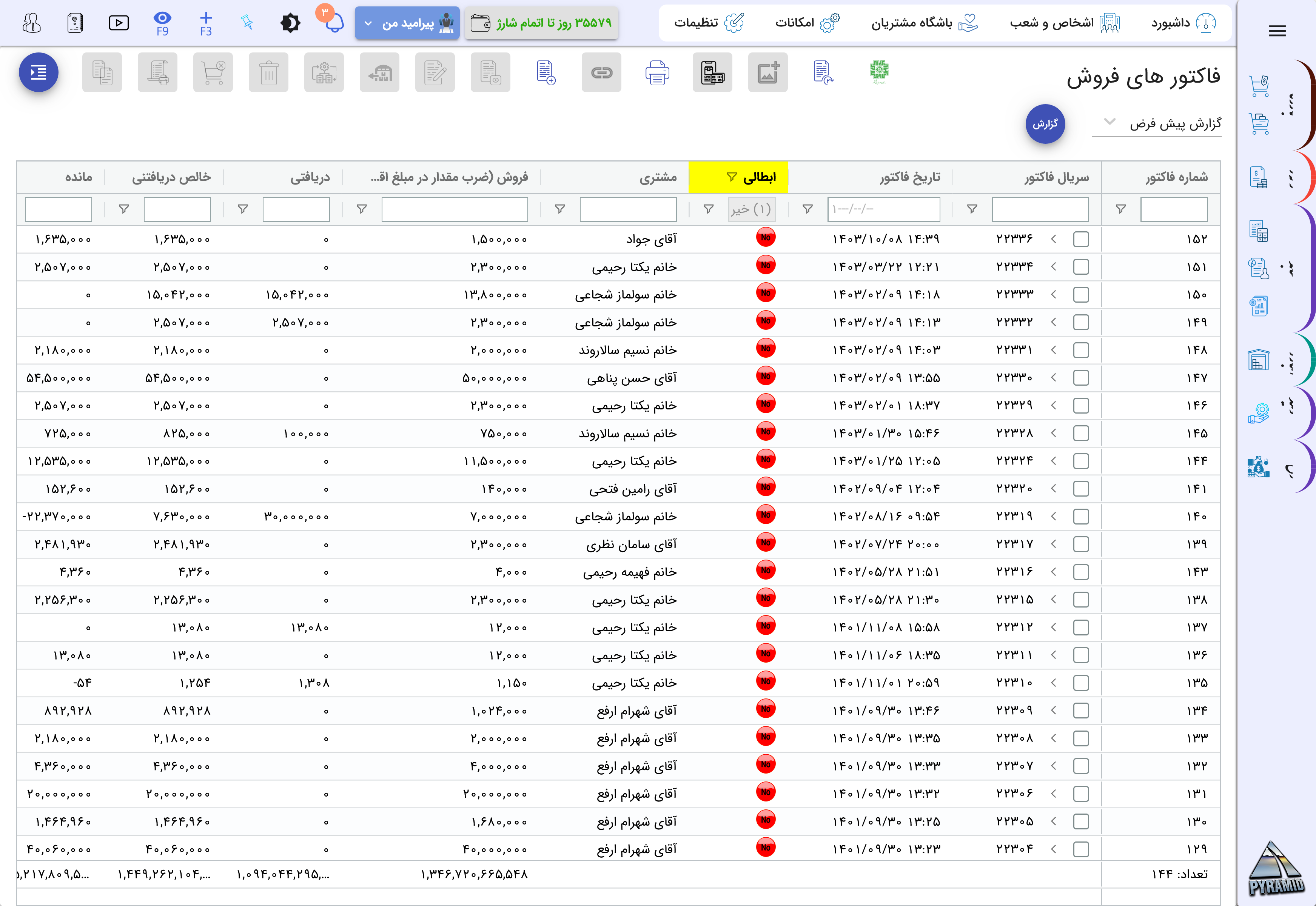
Task: Open the hamburger menu icon
Action: coord(1277,31)
